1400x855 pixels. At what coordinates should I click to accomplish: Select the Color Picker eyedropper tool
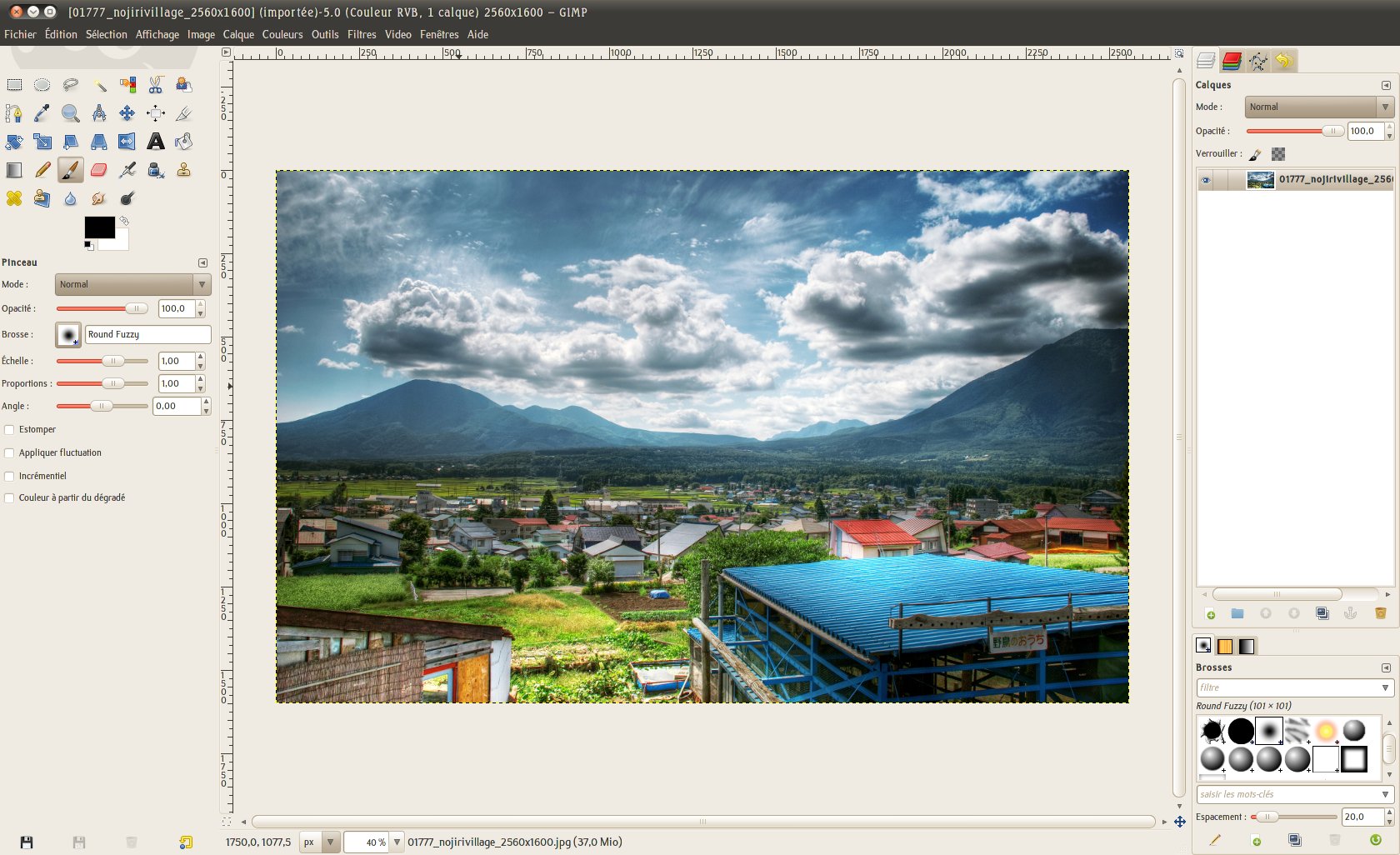[42, 113]
